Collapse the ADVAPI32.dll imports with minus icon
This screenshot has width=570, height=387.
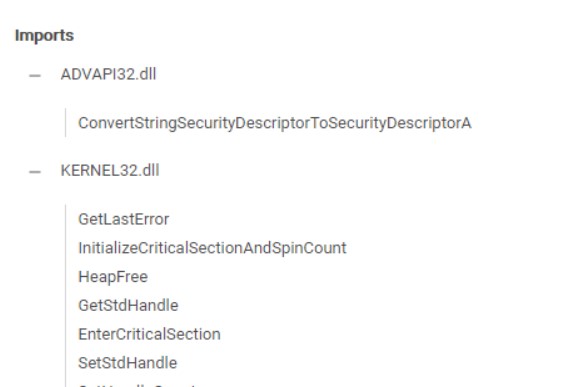click(35, 76)
